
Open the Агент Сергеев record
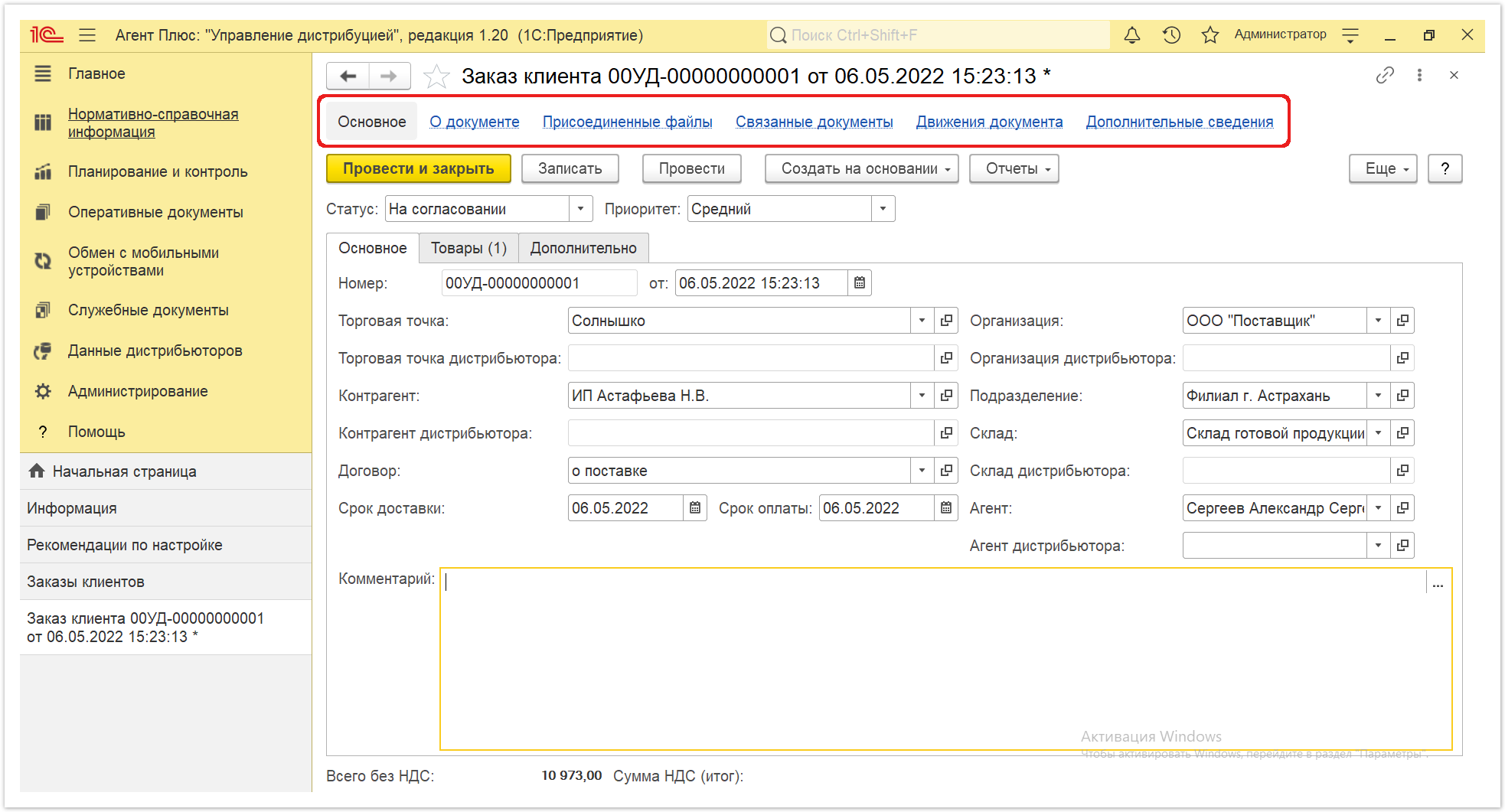point(1402,508)
